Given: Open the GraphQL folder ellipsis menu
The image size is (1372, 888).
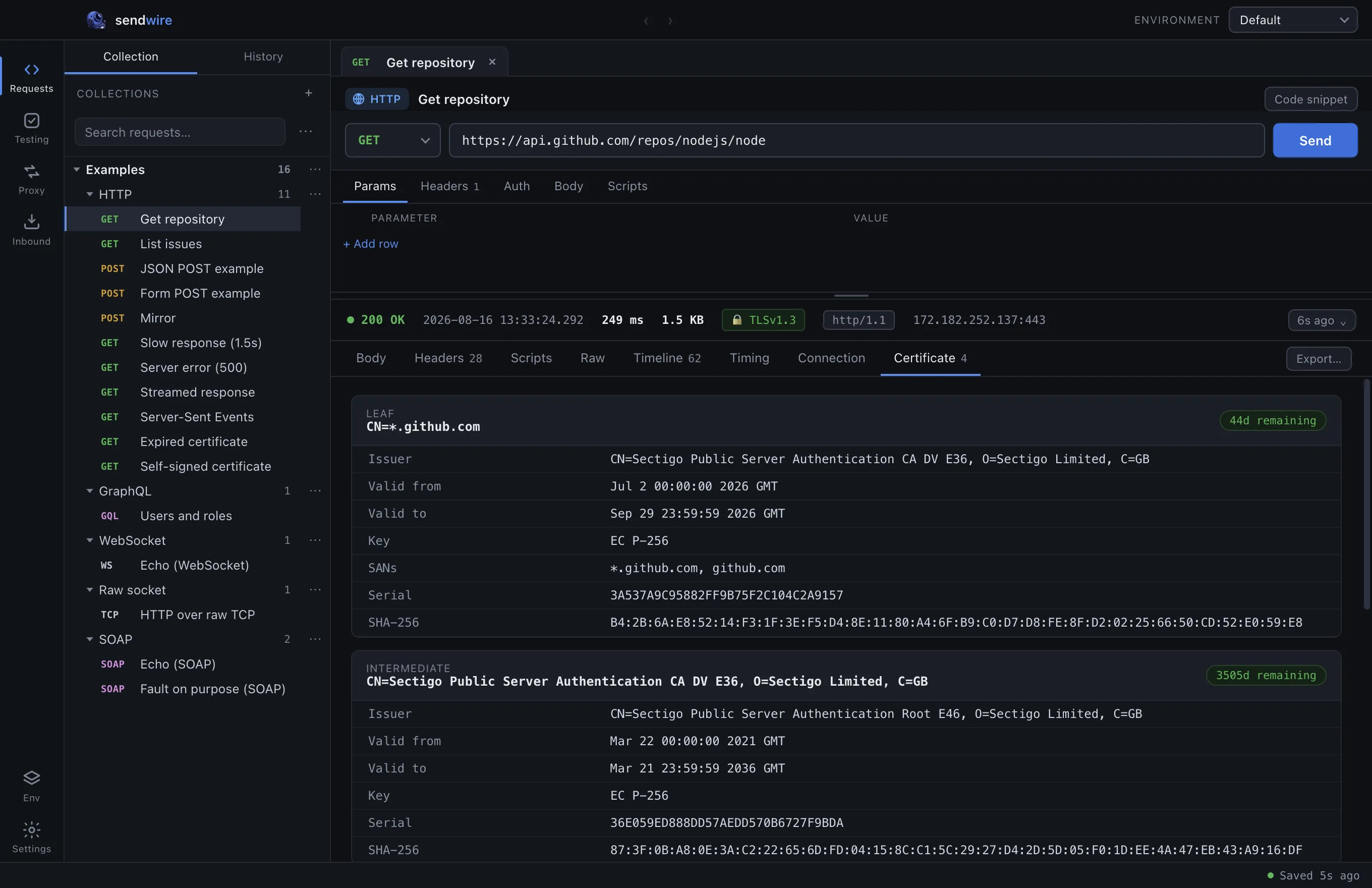Looking at the screenshot, I should click(315, 491).
